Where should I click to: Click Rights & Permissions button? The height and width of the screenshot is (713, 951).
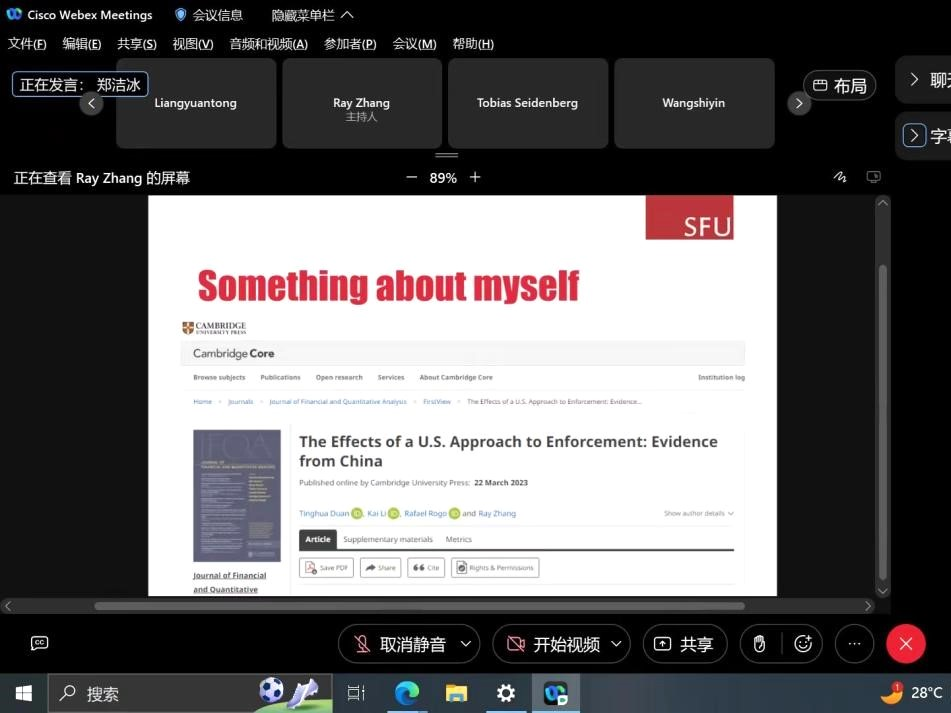coord(495,567)
